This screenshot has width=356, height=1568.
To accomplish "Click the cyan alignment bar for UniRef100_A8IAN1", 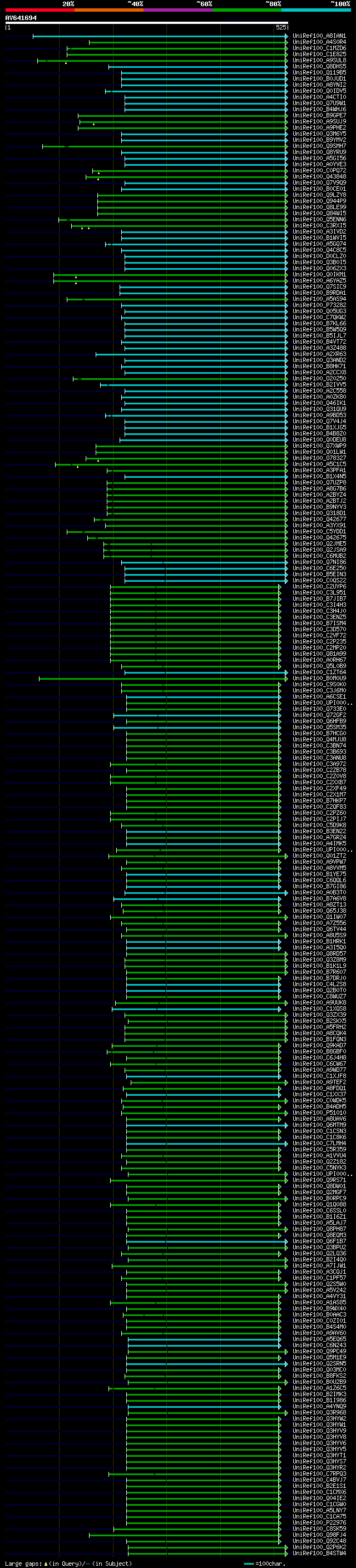I will (x=160, y=36).
